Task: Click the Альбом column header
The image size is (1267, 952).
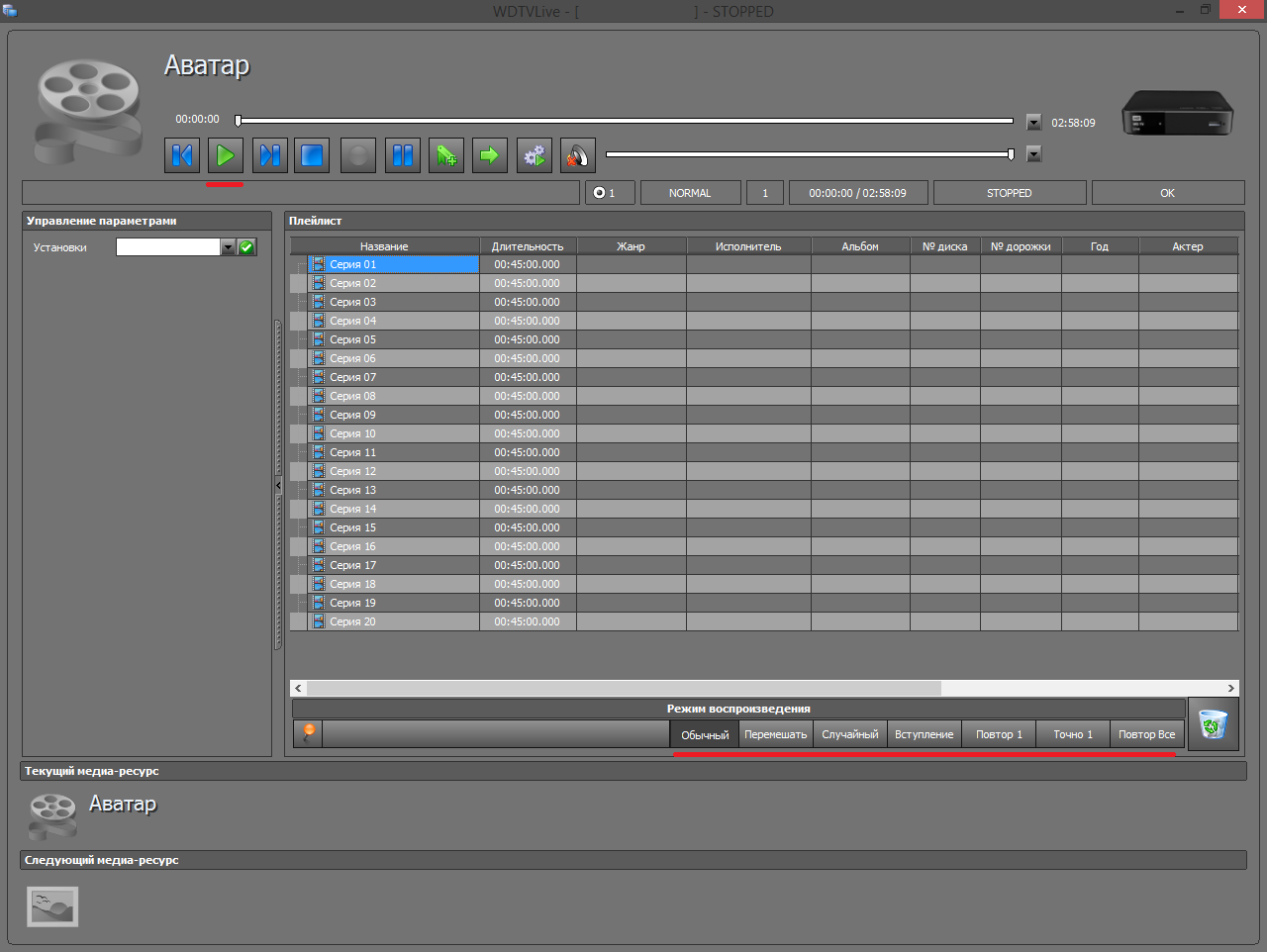Action: pyautogui.click(x=860, y=246)
